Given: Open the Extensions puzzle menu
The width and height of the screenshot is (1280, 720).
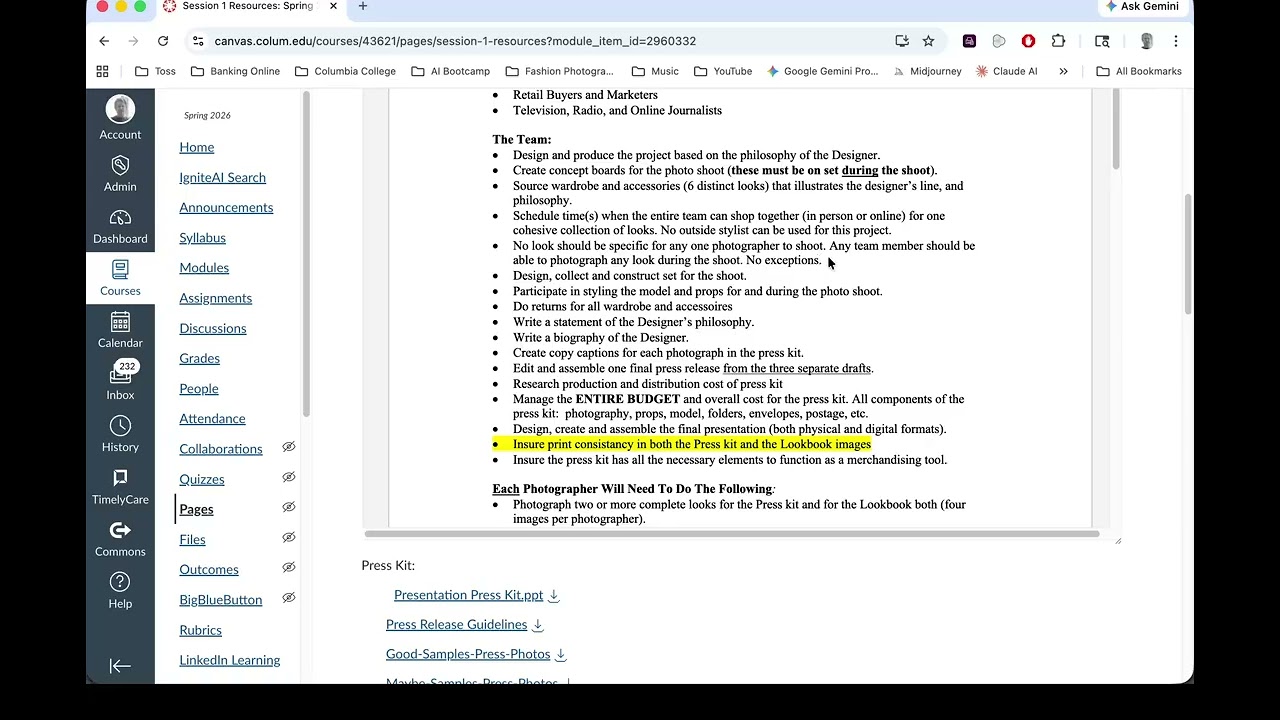Looking at the screenshot, I should pyautogui.click(x=1058, y=41).
